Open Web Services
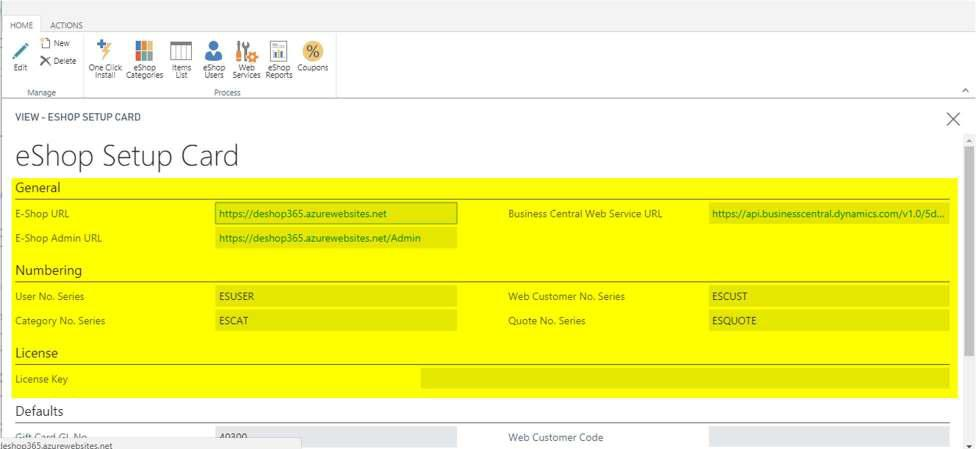The image size is (976, 449). pyautogui.click(x=246, y=59)
